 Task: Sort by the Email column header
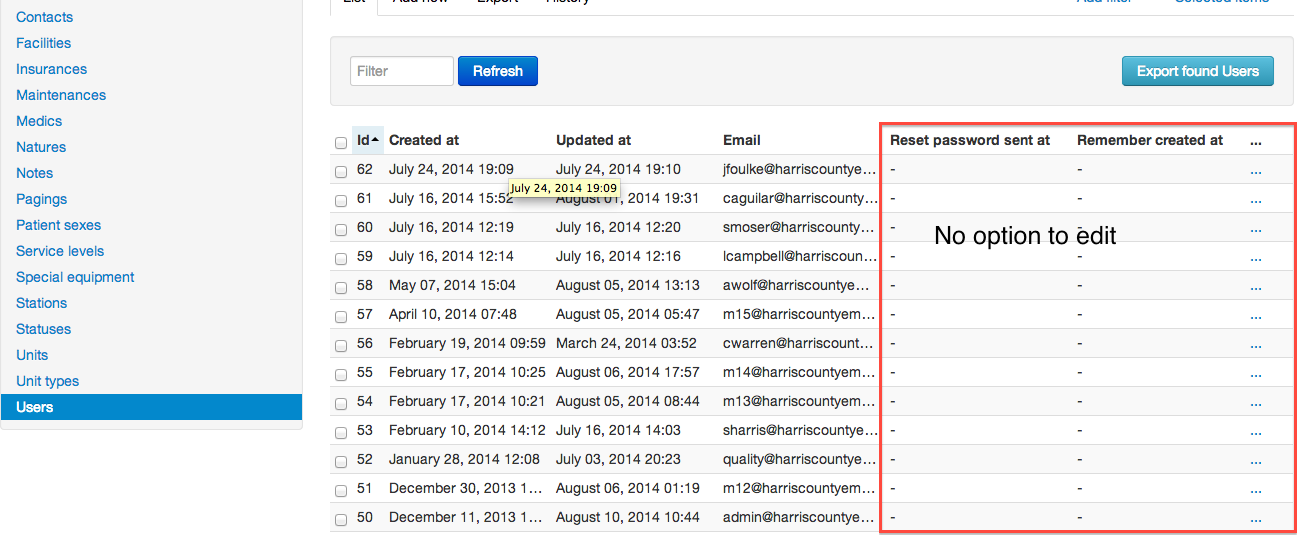click(742, 140)
